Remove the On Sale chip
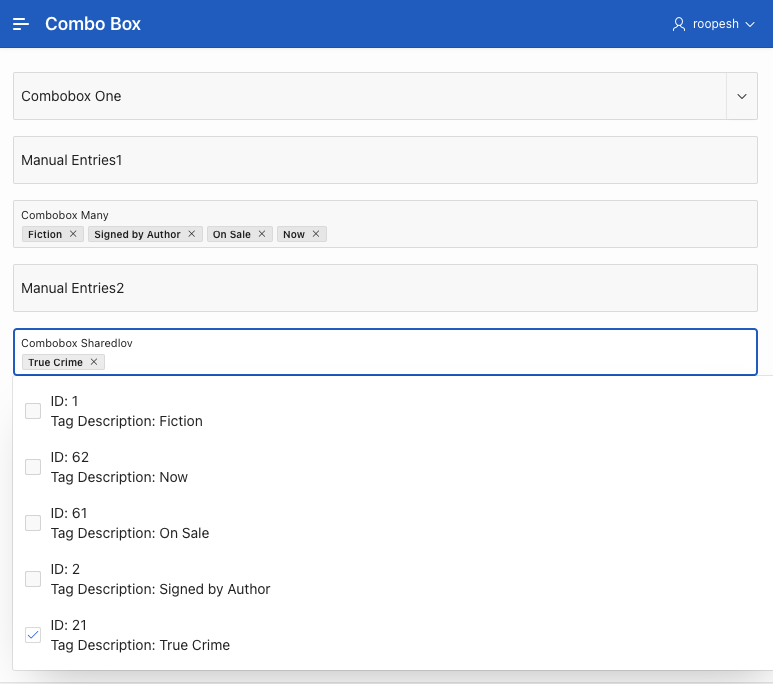The image size is (773, 684). 262,234
